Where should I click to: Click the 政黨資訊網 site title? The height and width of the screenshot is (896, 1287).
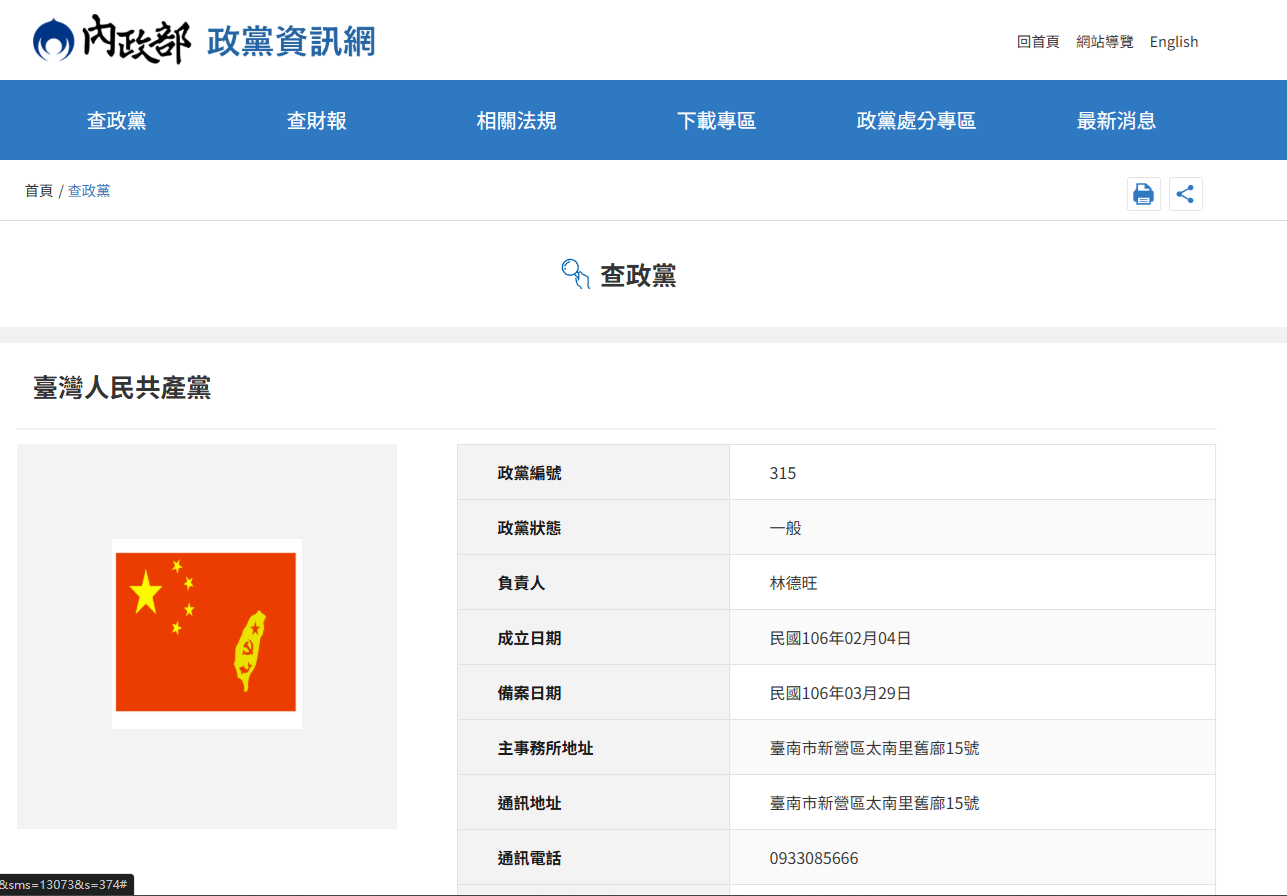pos(291,42)
